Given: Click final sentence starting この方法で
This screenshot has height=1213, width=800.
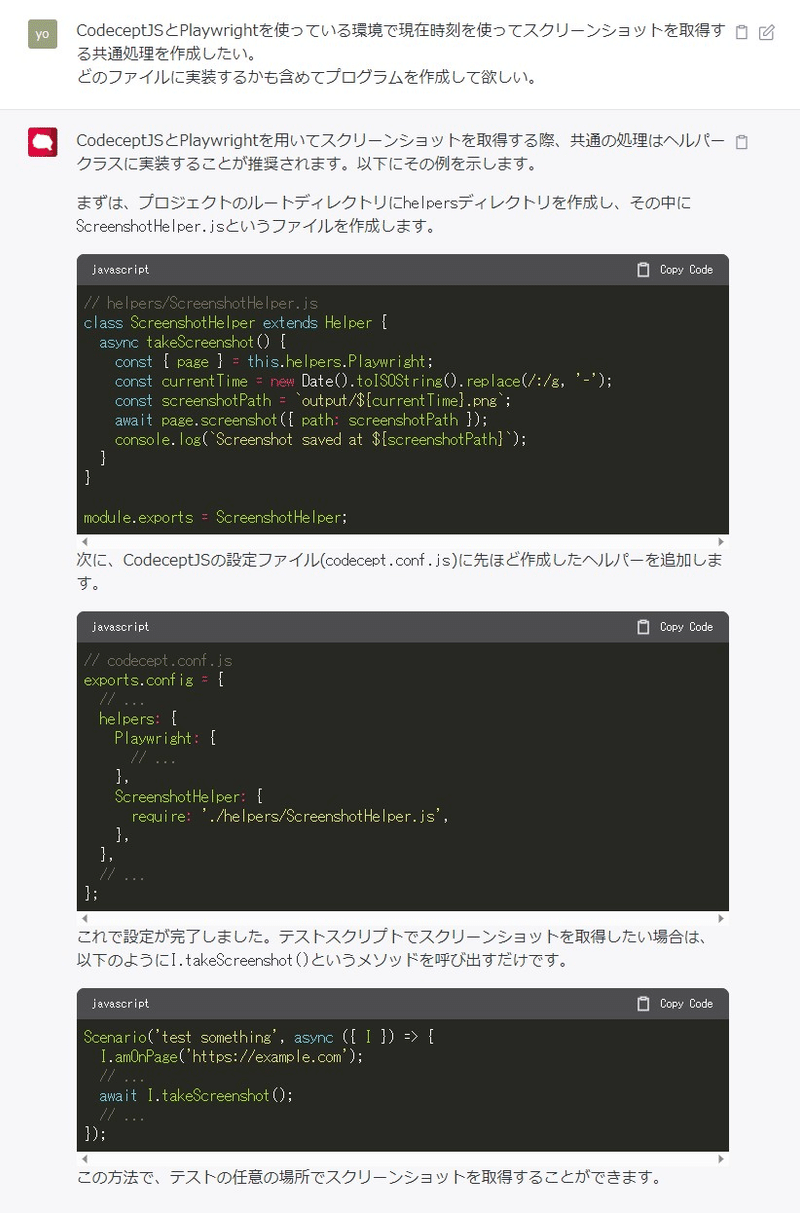Looking at the screenshot, I should click(369, 1177).
